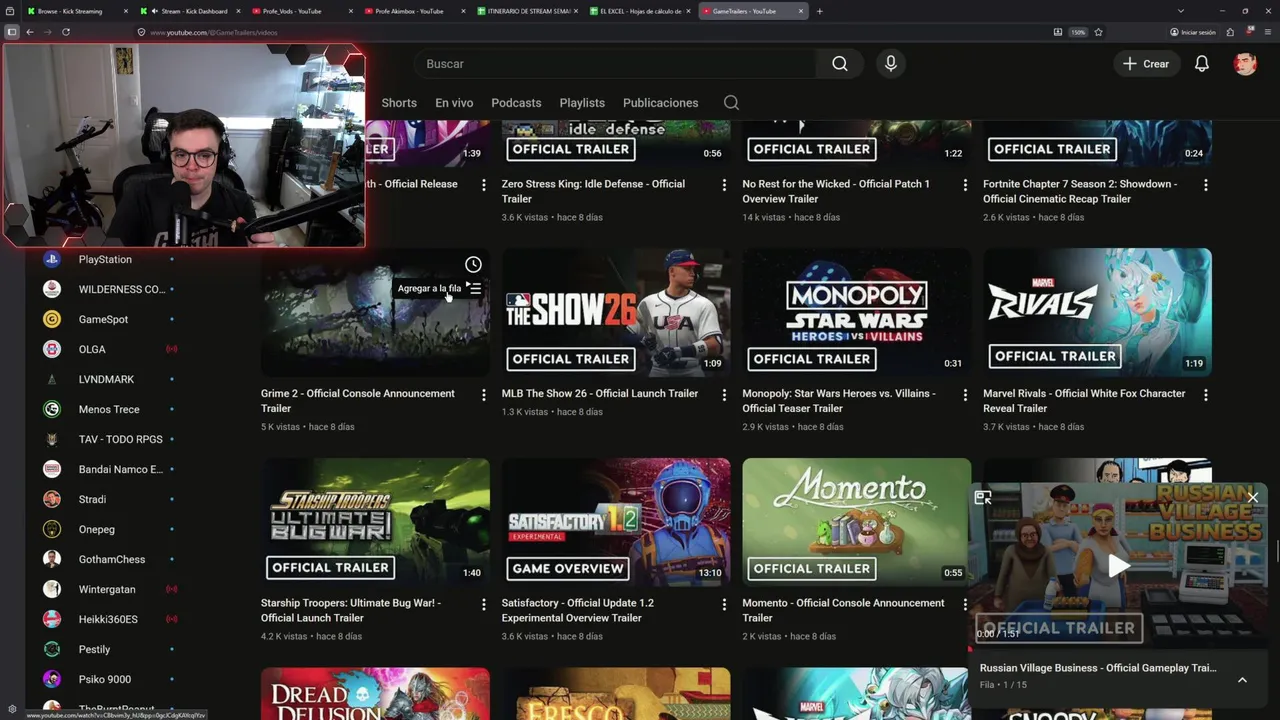This screenshot has height=720, width=1280.
Task: Activate voice search microphone icon
Action: [x=891, y=64]
